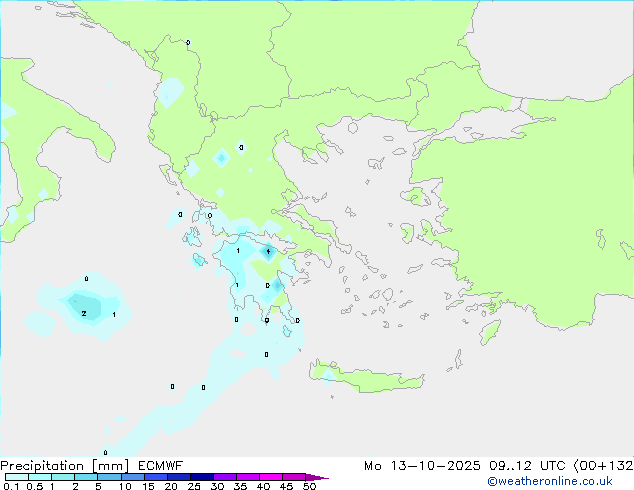Click the lightest 0.1 mm legend swatch

[10, 478]
